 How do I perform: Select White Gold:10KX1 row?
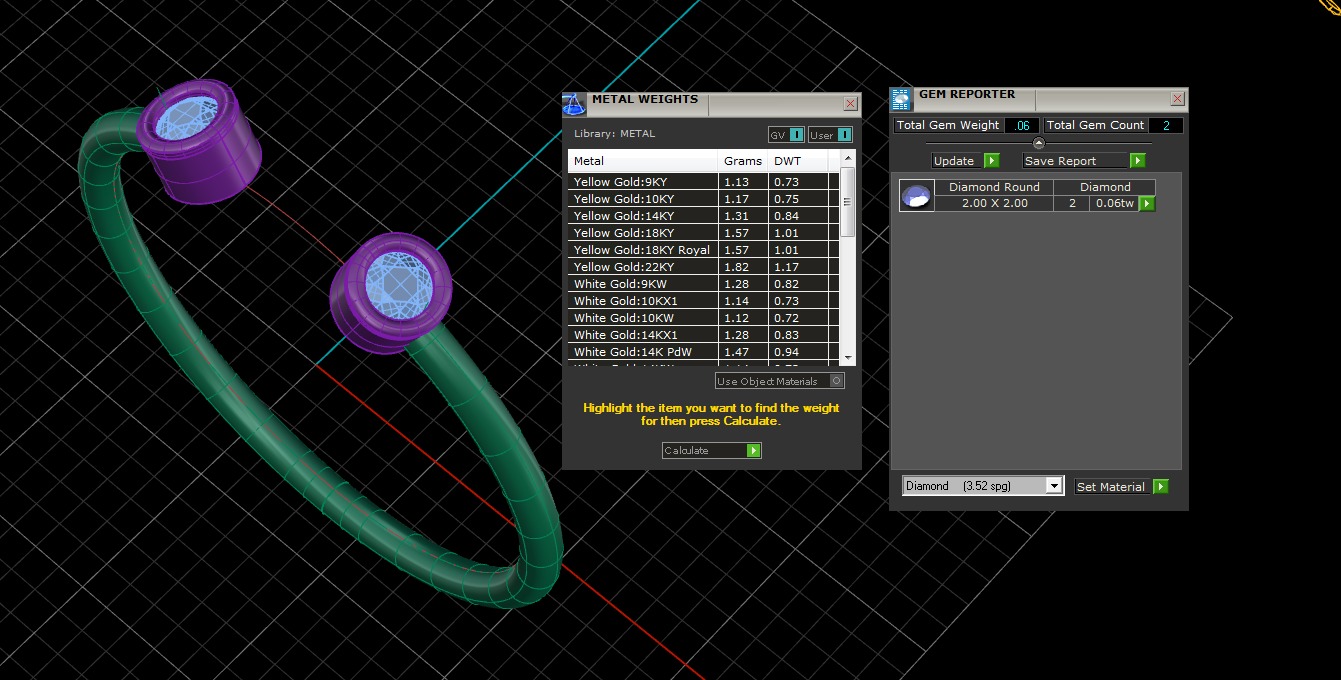point(703,301)
